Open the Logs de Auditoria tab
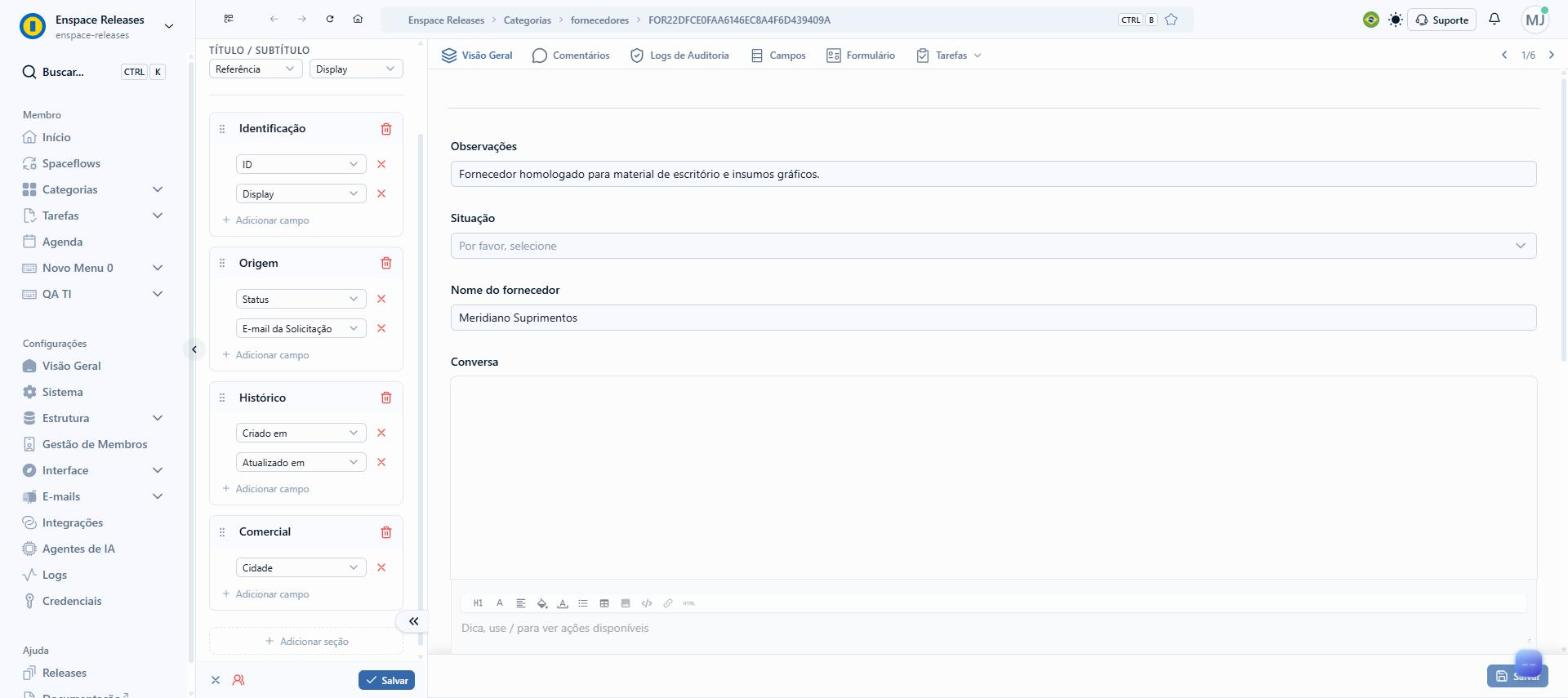Image resolution: width=1568 pixels, height=698 pixels. point(679,56)
